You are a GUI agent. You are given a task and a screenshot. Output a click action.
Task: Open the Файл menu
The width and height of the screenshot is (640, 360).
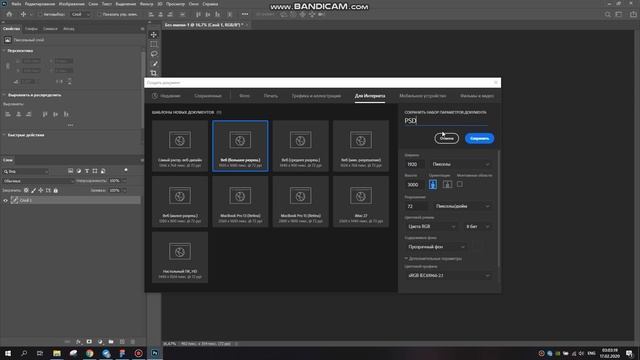pos(16,4)
